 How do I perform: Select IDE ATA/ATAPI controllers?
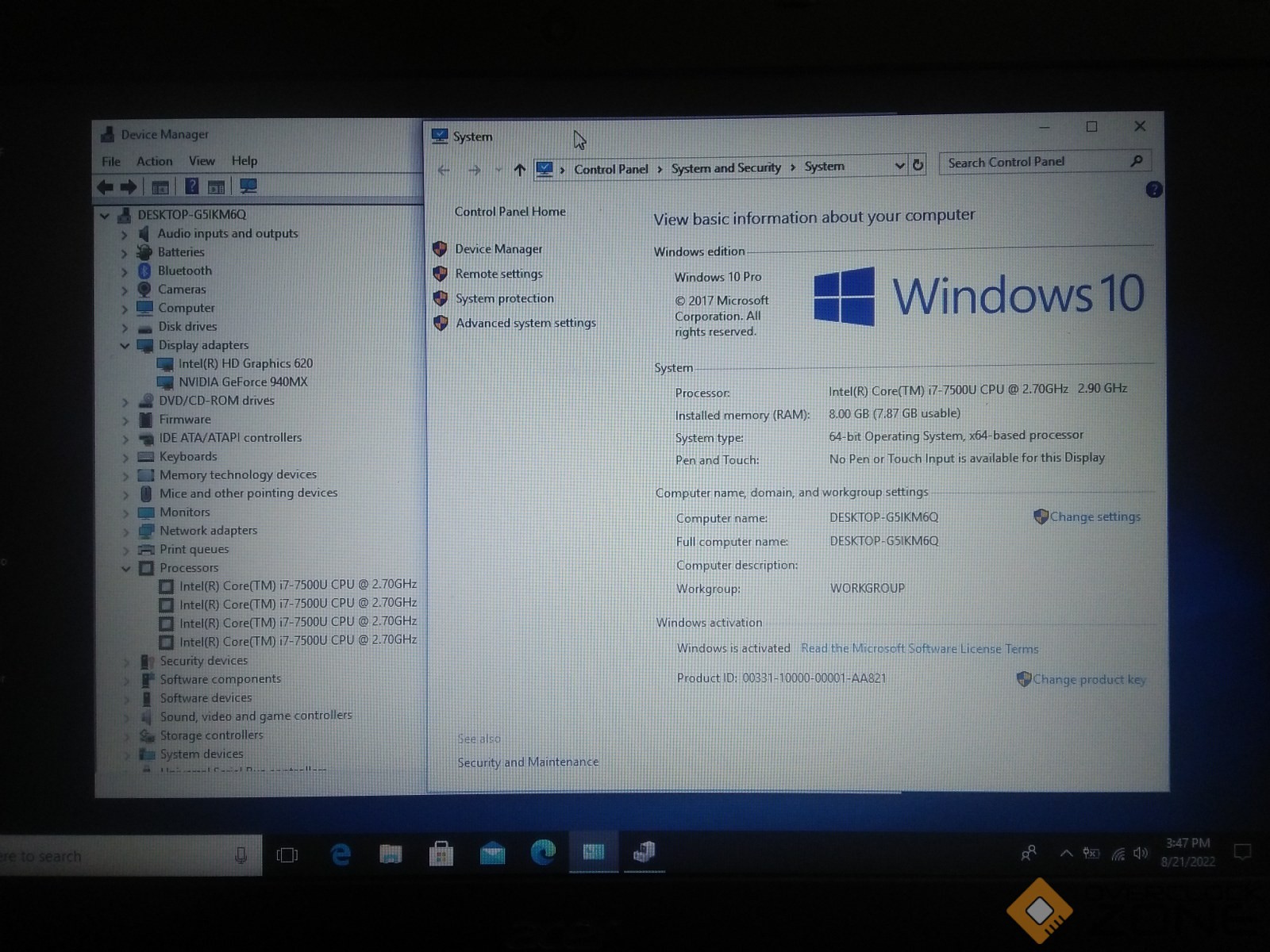click(230, 438)
